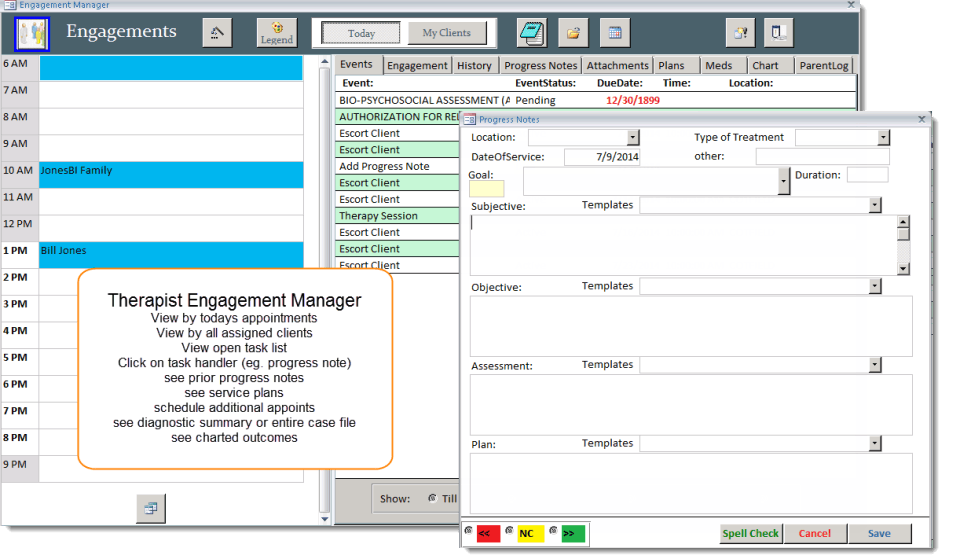Switch to the Events tab
The width and height of the screenshot is (960, 559).
point(356,64)
